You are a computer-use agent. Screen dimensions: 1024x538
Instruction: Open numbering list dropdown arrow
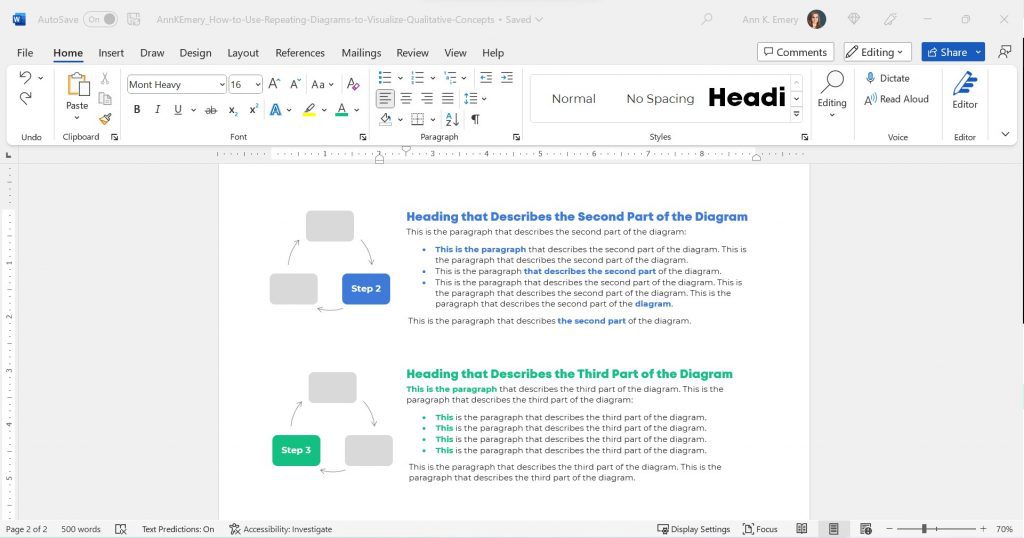(x=433, y=78)
